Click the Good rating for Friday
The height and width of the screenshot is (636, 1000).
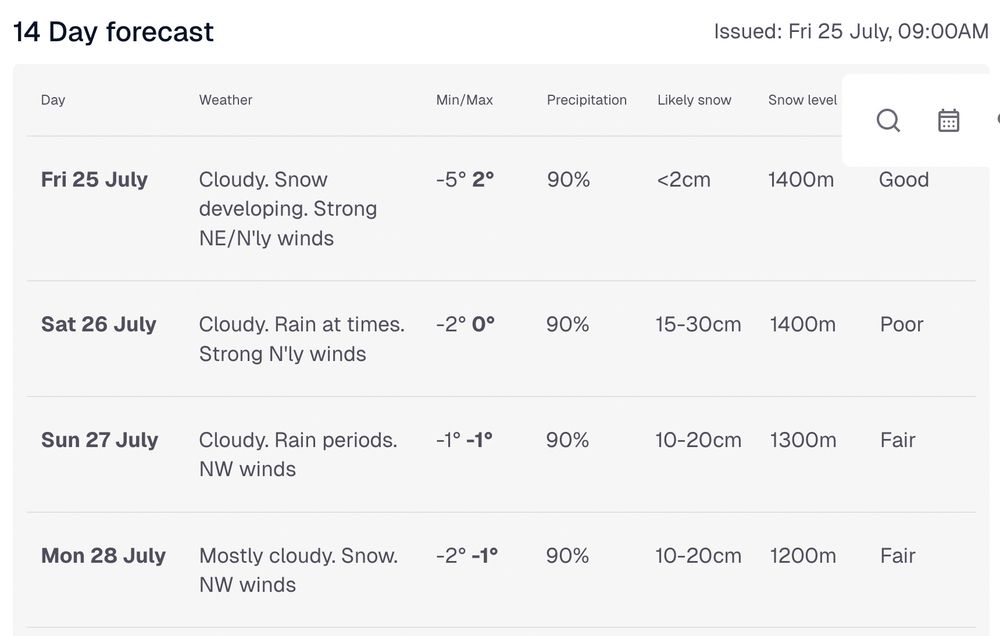pyautogui.click(x=904, y=179)
